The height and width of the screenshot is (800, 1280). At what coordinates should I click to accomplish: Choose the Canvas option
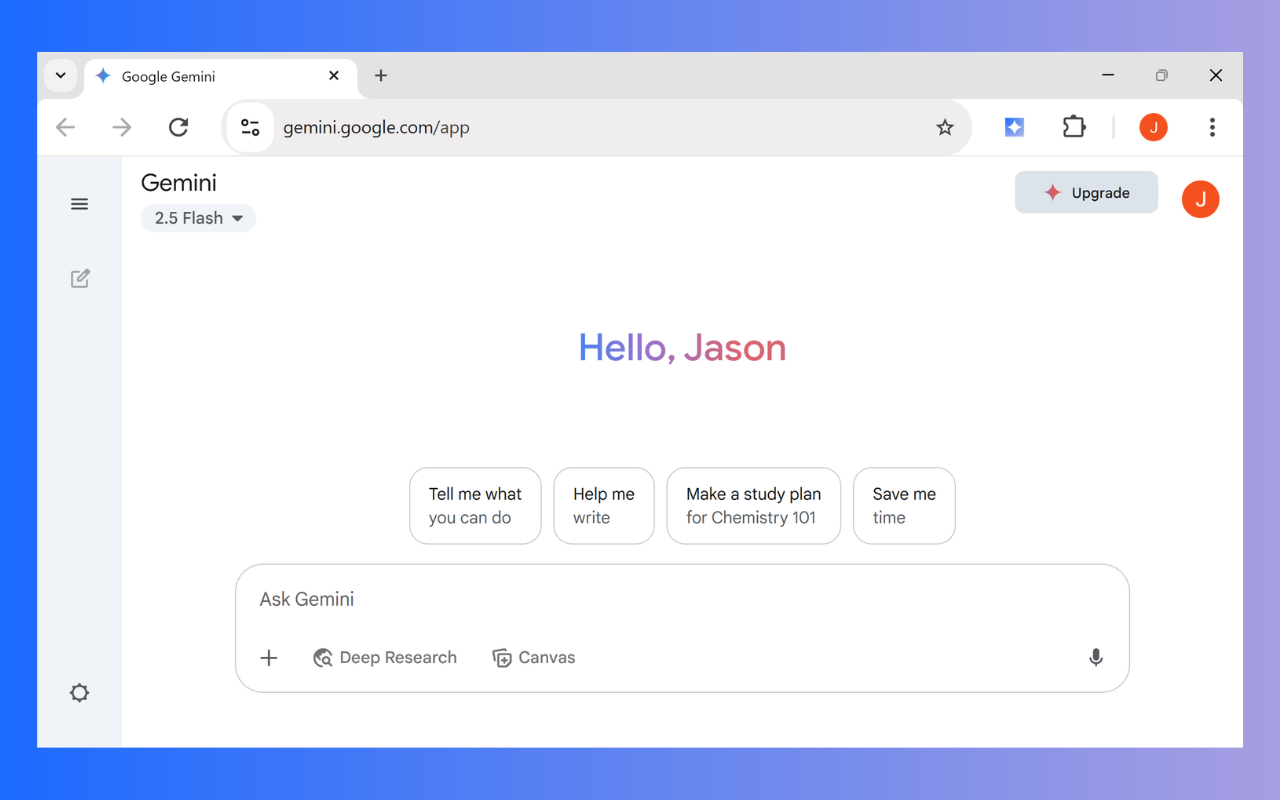pos(534,657)
